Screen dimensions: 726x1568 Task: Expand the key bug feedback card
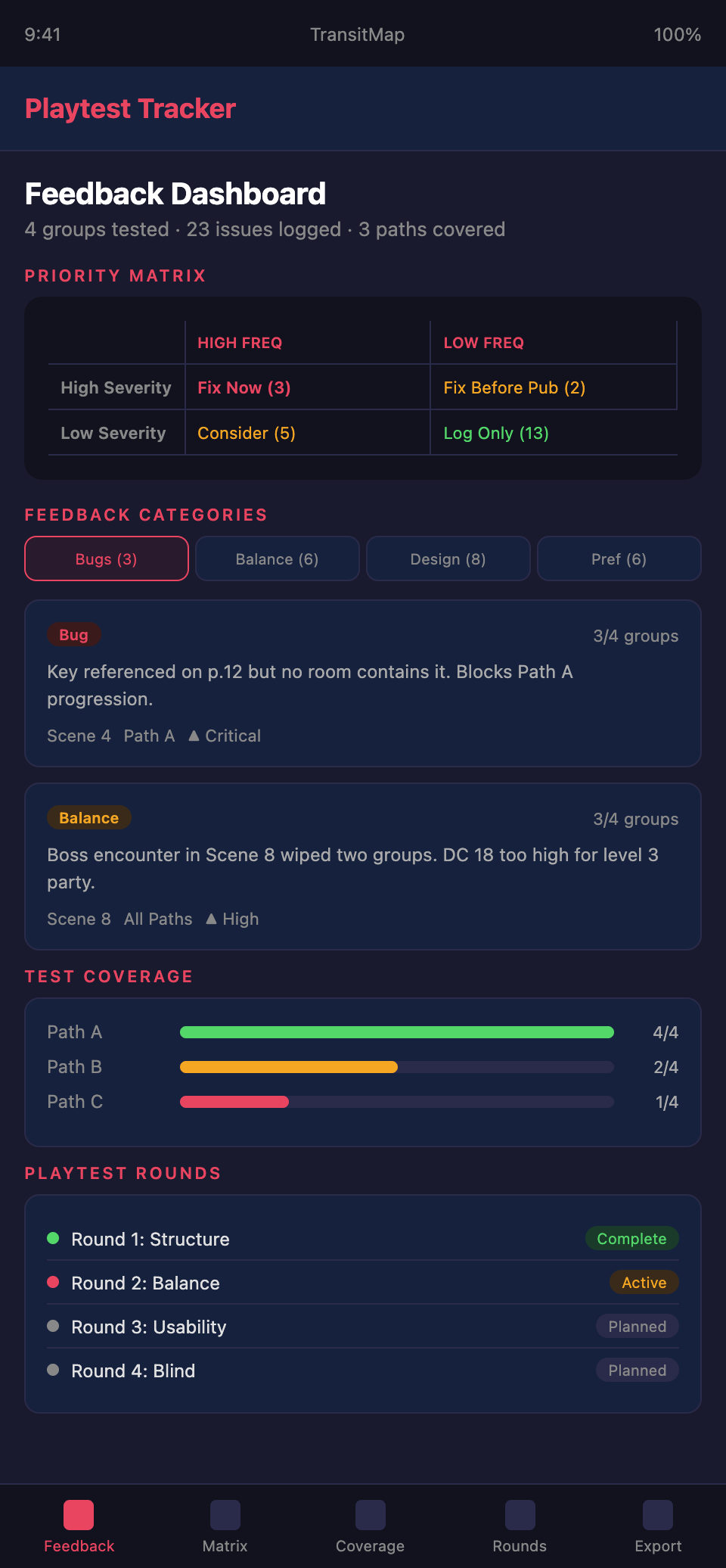point(363,683)
